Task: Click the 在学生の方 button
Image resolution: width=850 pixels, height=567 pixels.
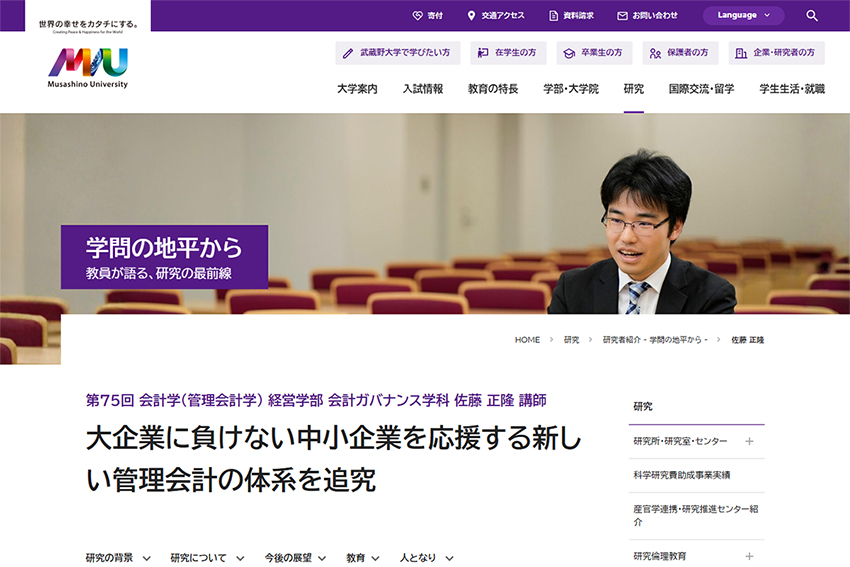Action: (508, 53)
